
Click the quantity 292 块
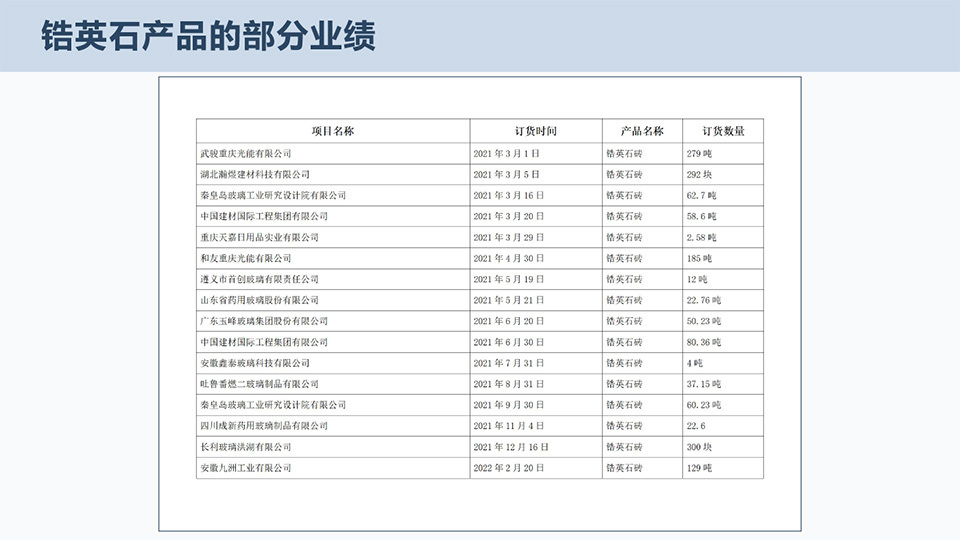click(699, 174)
